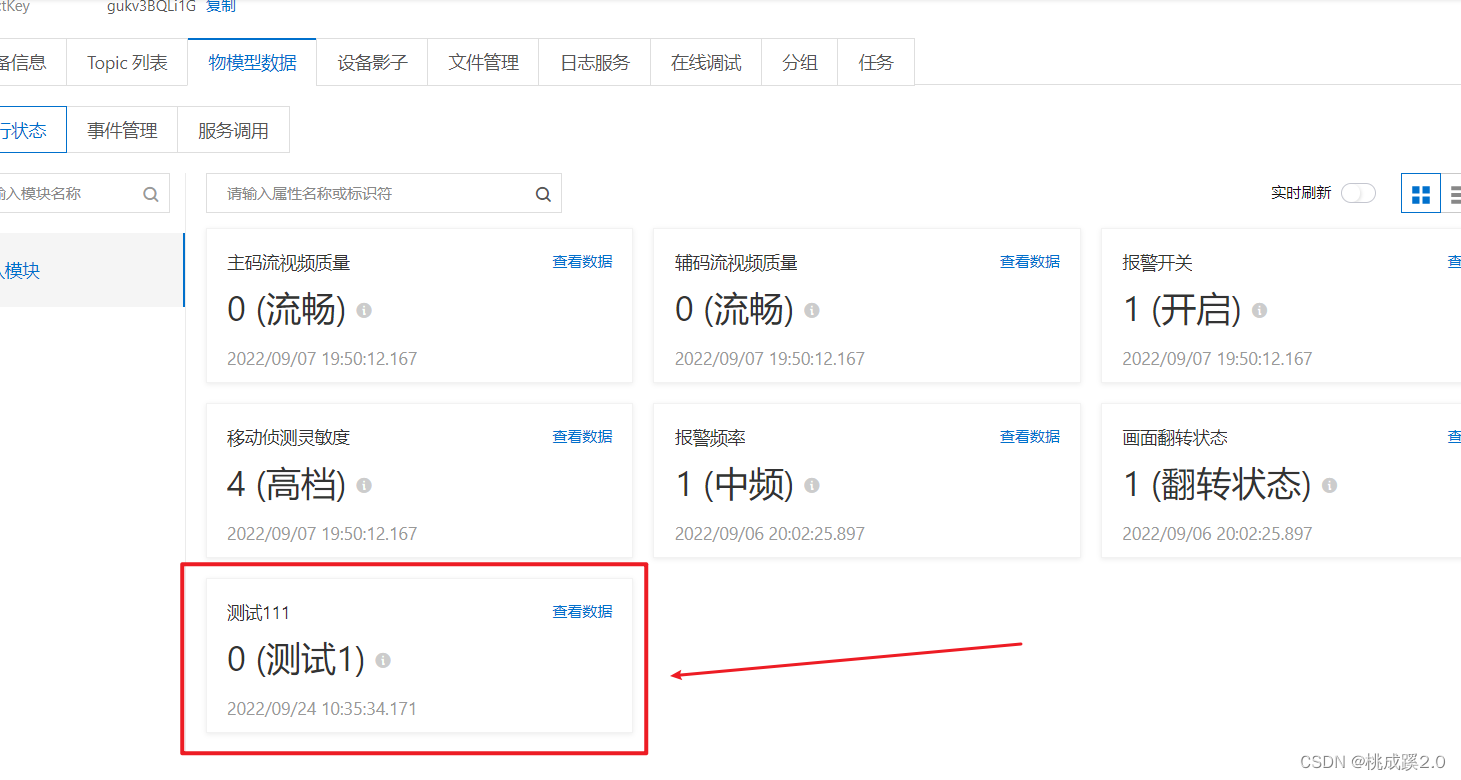Click info icon beside 4 (高档) value

tap(364, 485)
